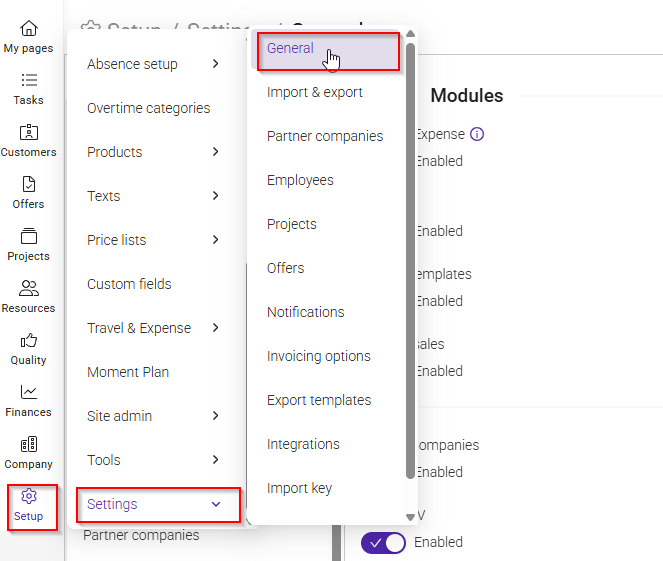Open the Offers document icon
The height and width of the screenshot is (561, 663).
[29, 184]
